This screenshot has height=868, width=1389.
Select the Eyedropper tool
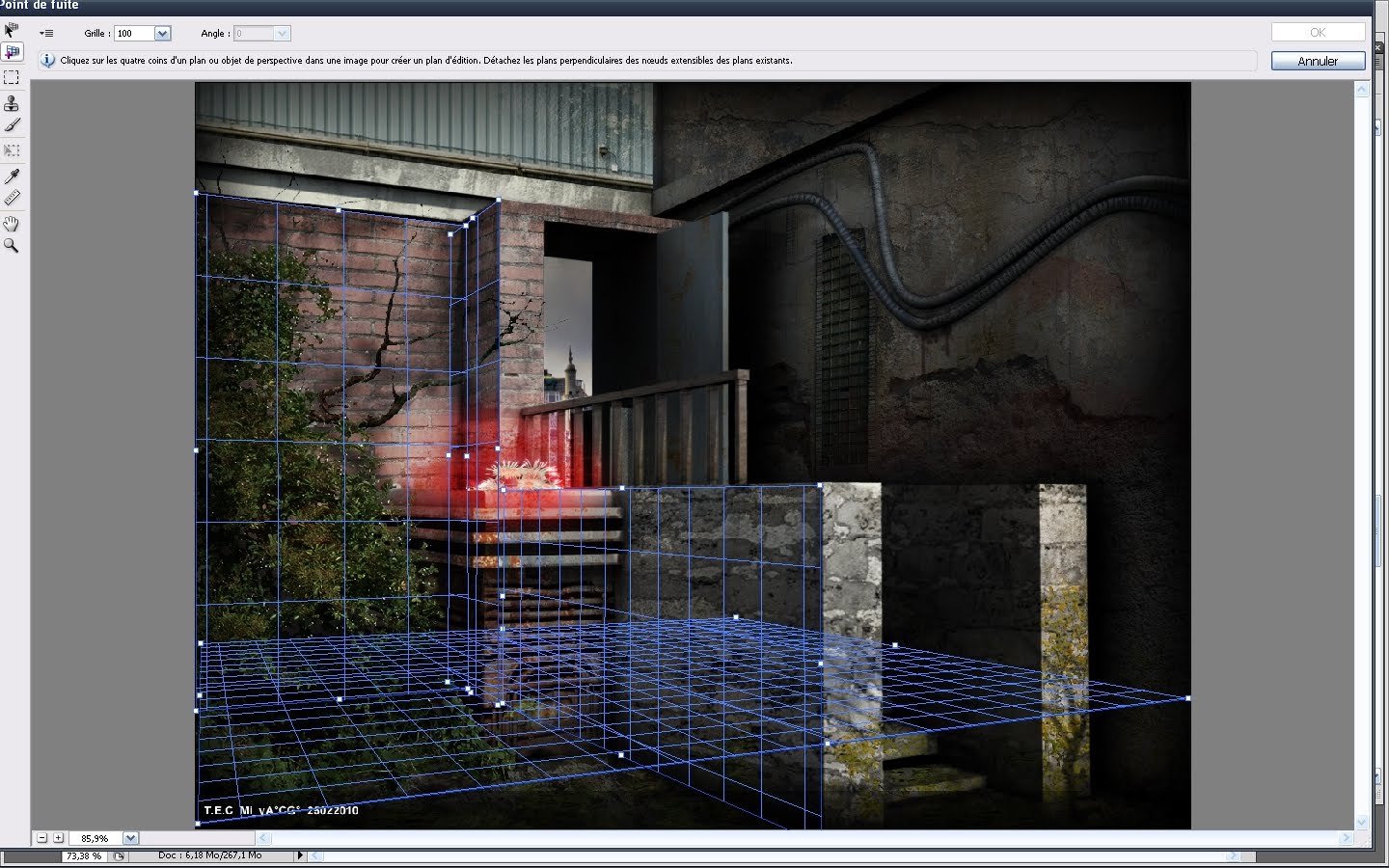pos(12,176)
